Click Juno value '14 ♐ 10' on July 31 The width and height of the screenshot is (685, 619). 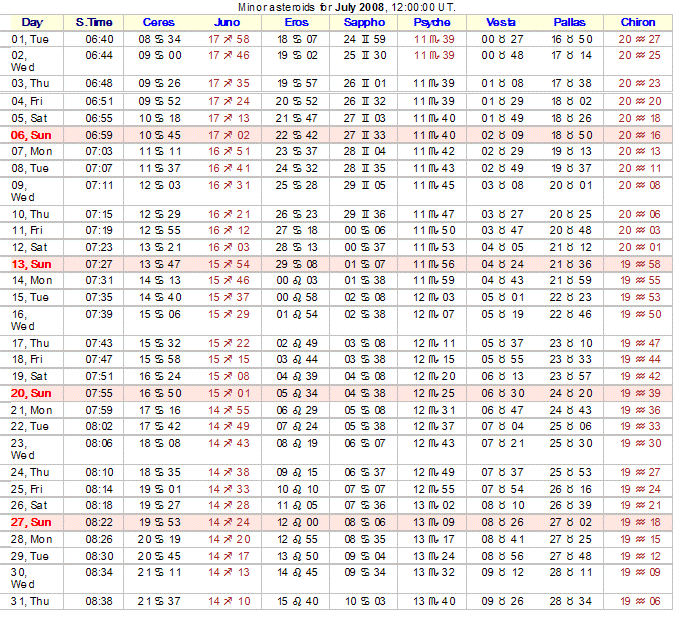tap(228, 601)
